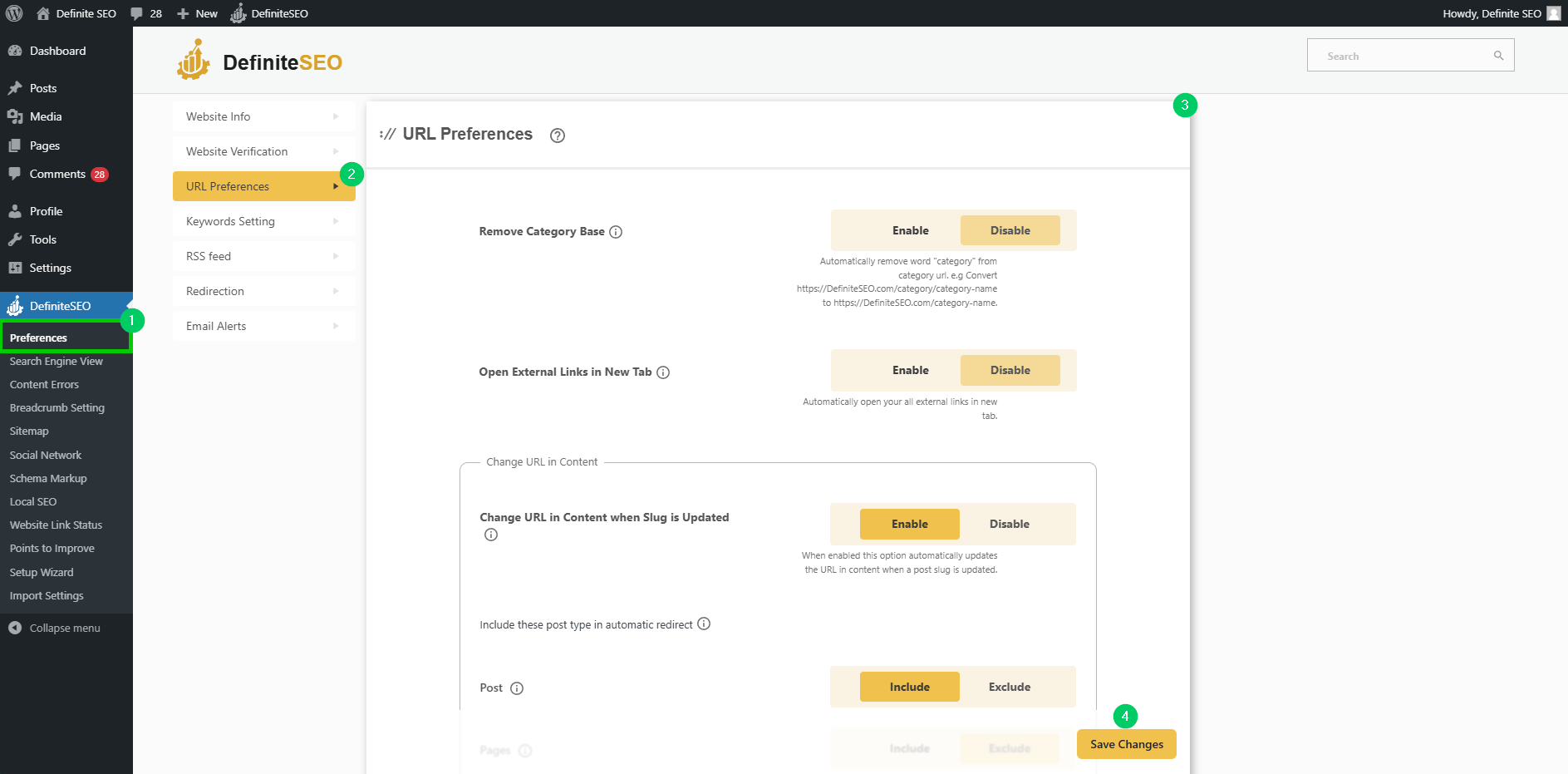Expand the URL Preferences arrow
1568x774 pixels.
coord(336,186)
